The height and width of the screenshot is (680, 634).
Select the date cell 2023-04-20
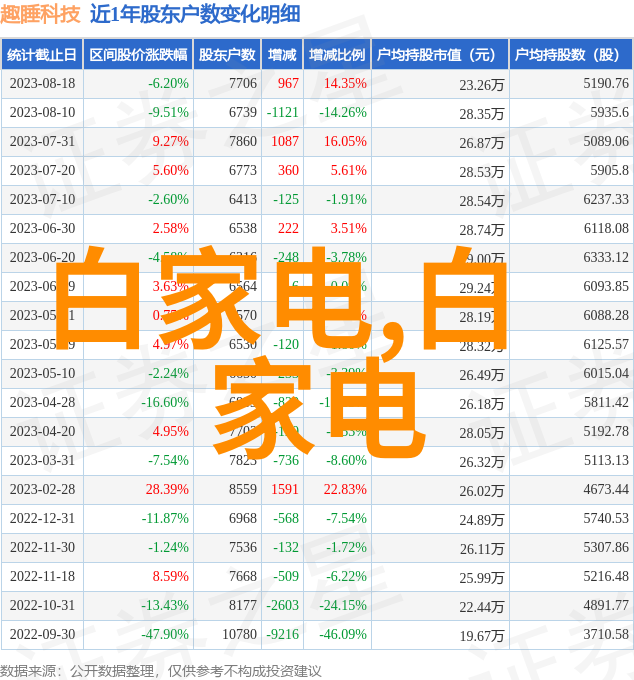click(42, 432)
